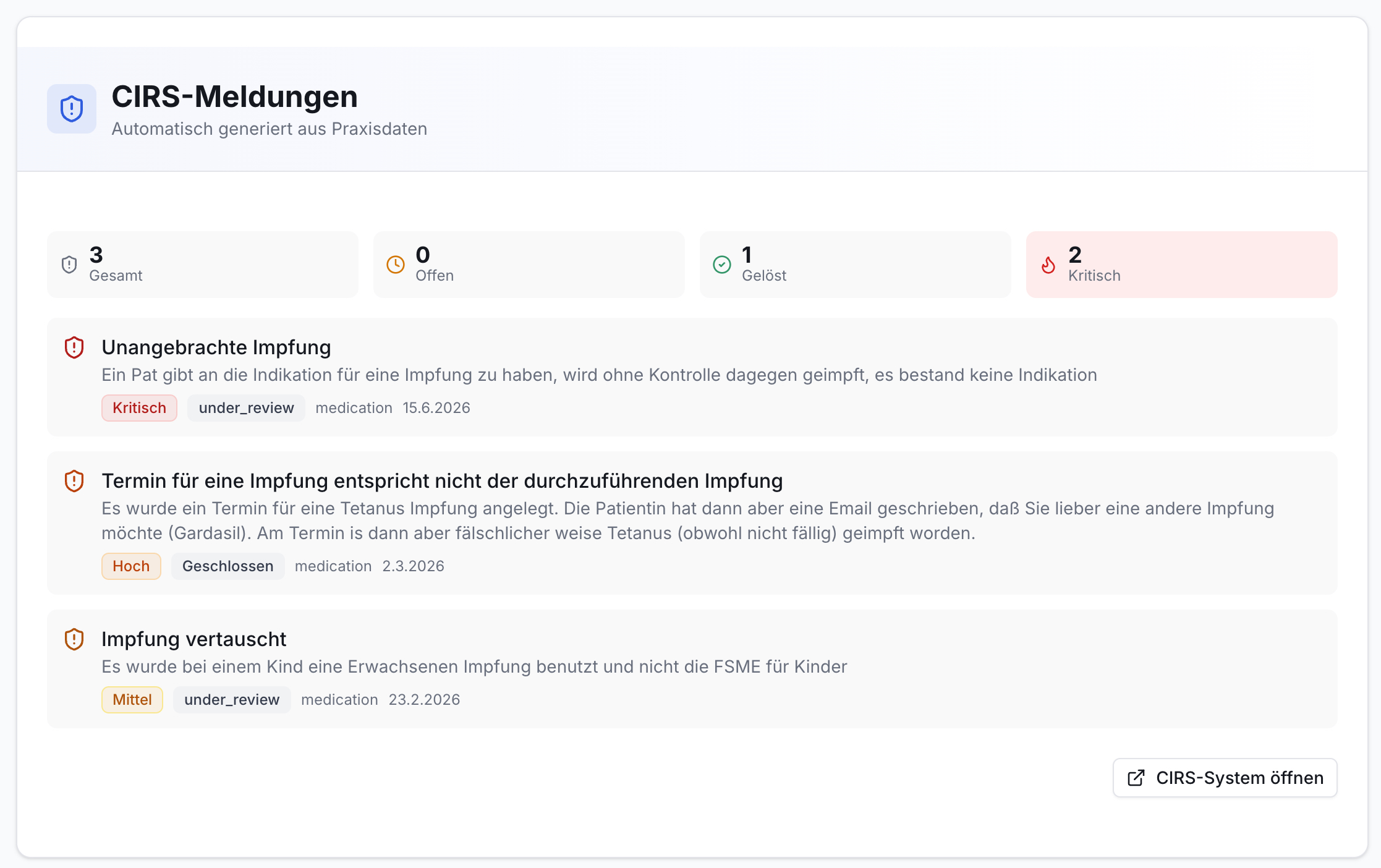Screen dimensions: 1381x868
Task: Click the CIRS-Meldungen heading
Action: coord(235,96)
